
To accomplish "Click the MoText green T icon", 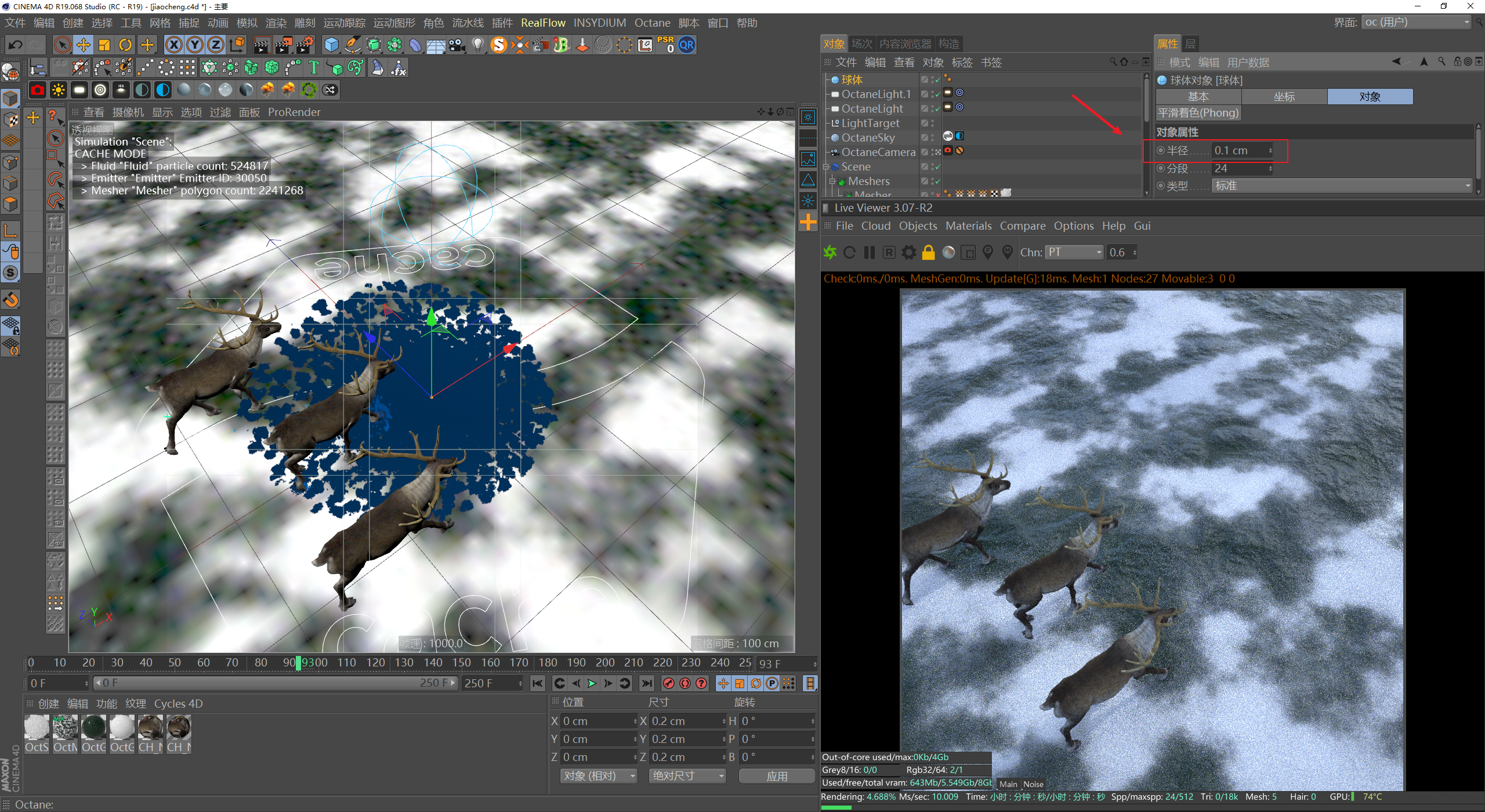I will 314,68.
